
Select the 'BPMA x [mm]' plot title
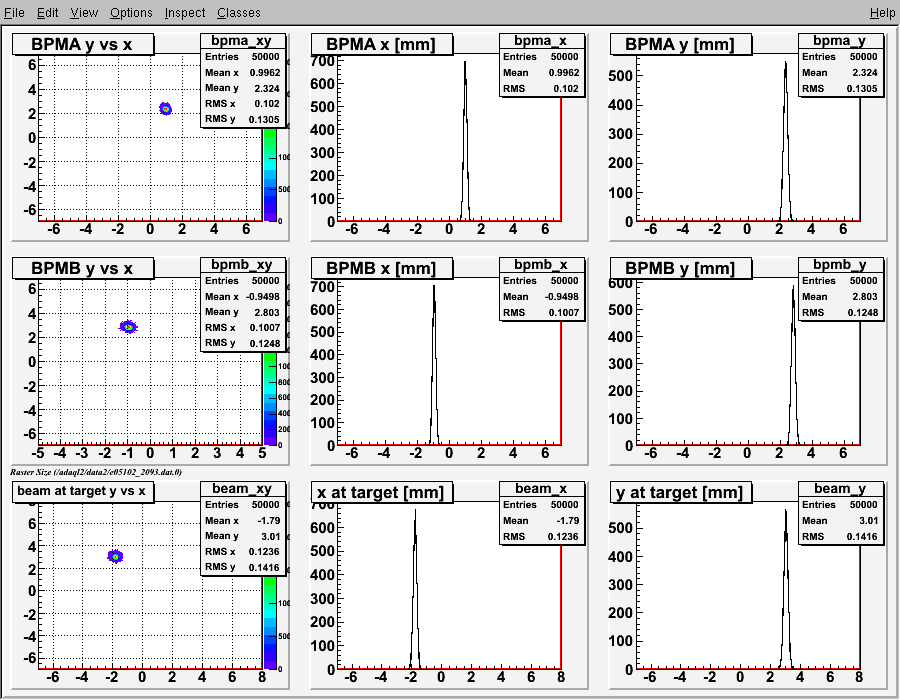(x=382, y=45)
